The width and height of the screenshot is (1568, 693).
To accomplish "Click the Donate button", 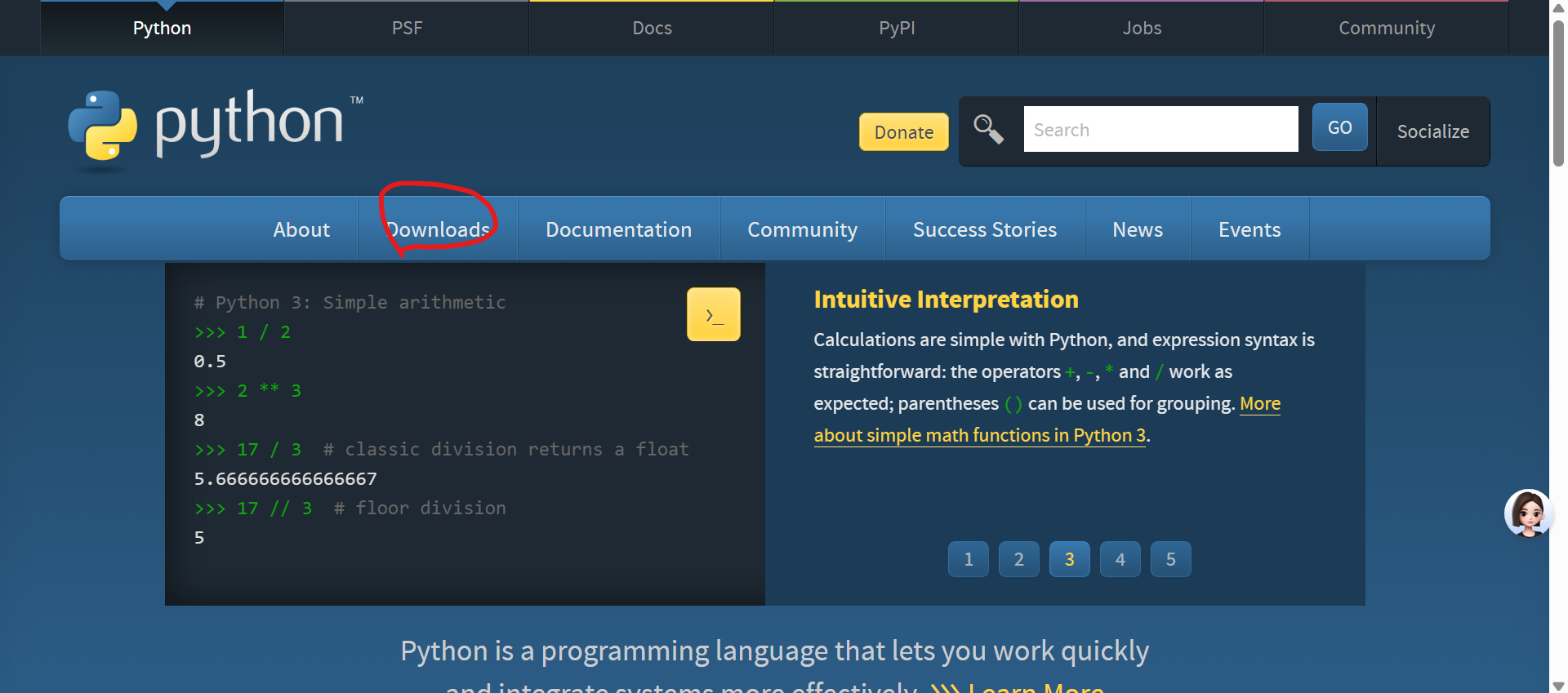I will (904, 132).
